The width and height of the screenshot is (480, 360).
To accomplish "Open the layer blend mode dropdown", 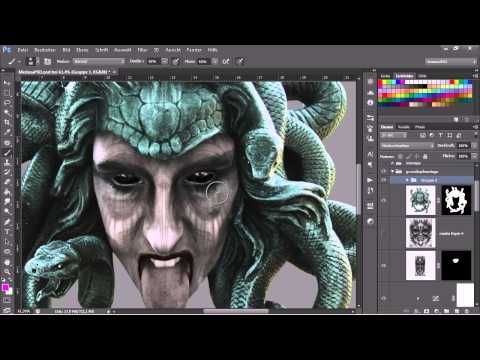I will click(407, 146).
